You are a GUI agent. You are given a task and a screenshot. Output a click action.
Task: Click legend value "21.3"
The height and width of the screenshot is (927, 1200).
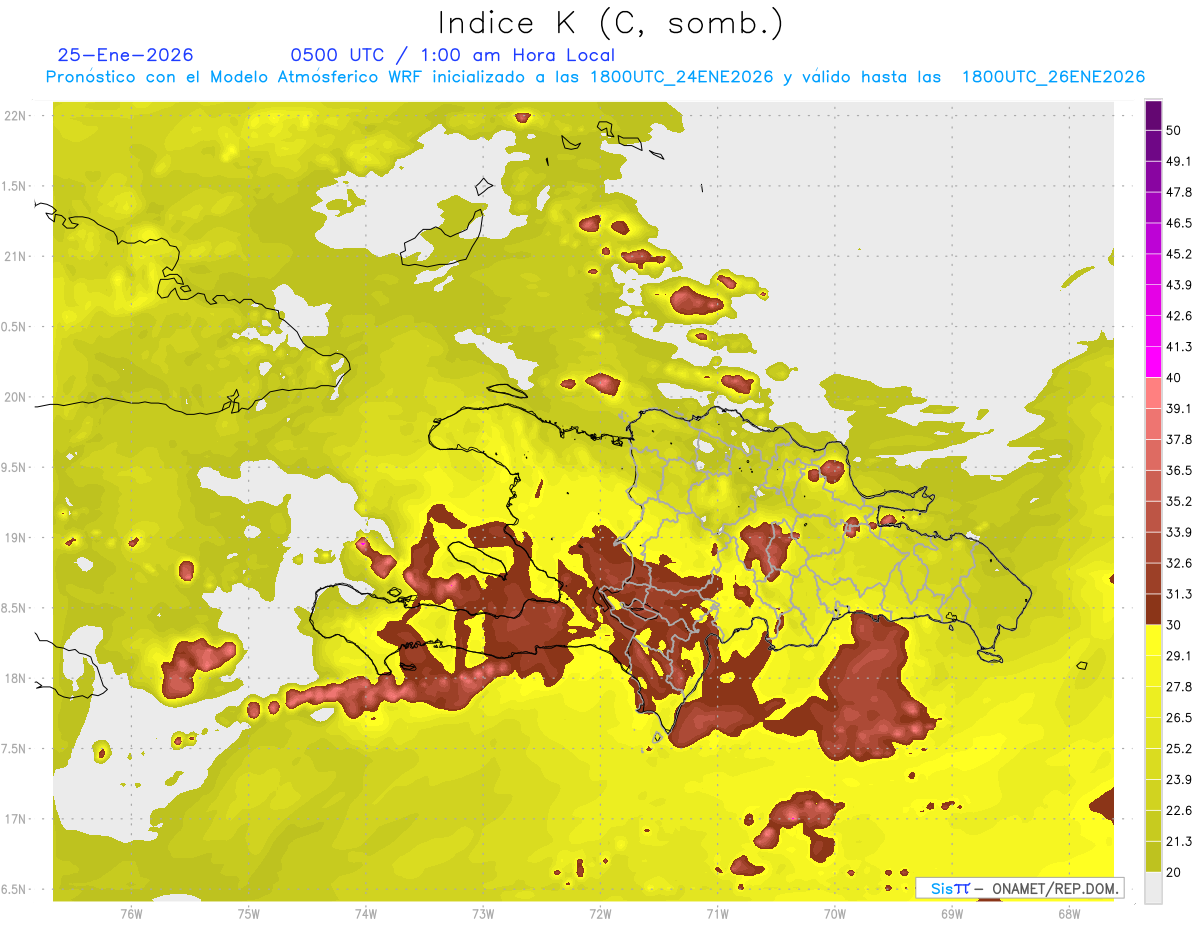pos(1178,841)
